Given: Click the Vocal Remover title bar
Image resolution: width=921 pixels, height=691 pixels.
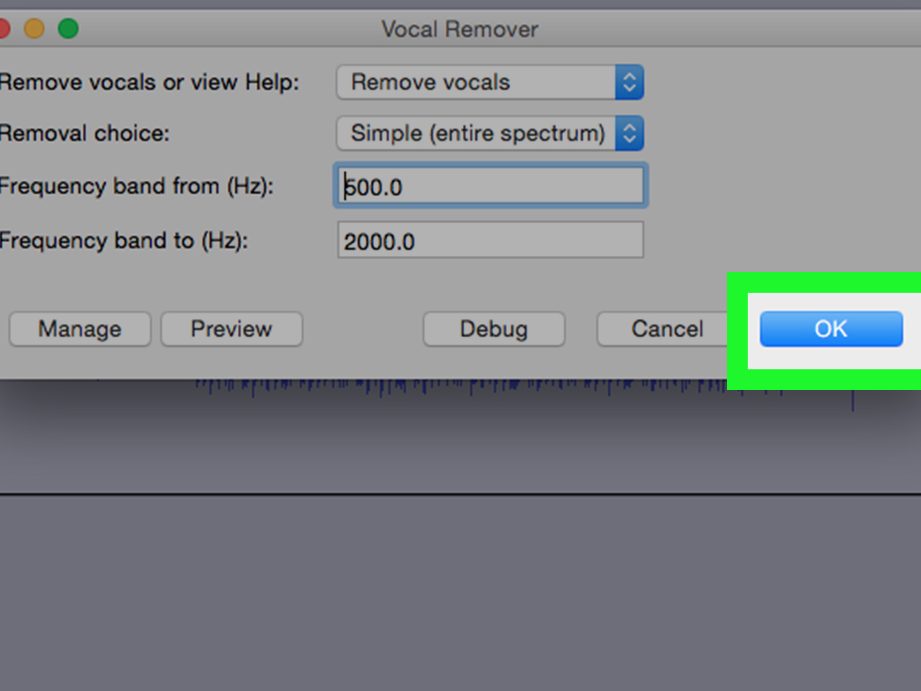Looking at the screenshot, I should click(459, 29).
